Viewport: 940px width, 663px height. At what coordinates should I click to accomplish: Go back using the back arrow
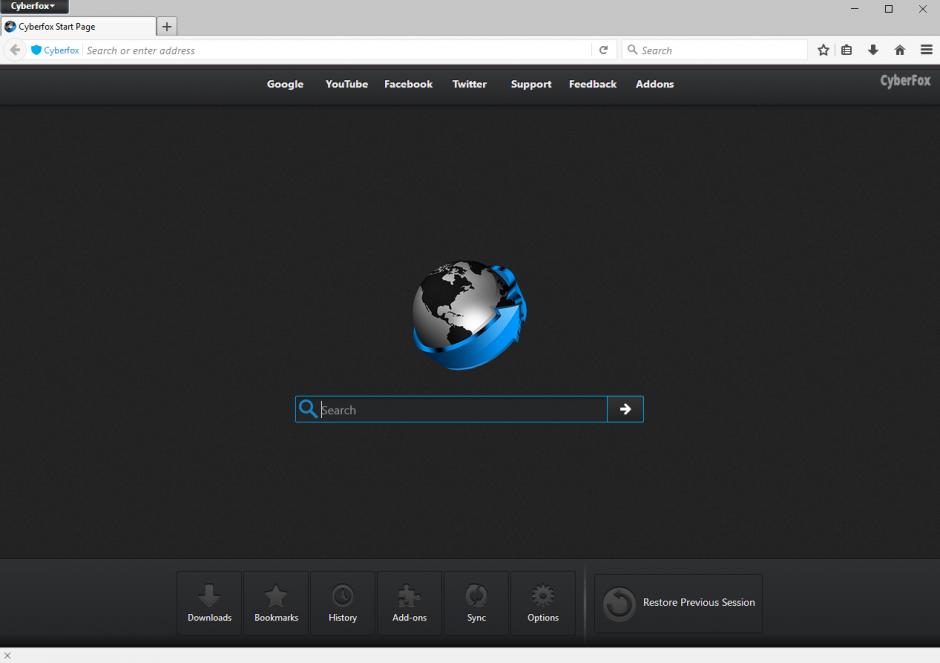[x=15, y=50]
